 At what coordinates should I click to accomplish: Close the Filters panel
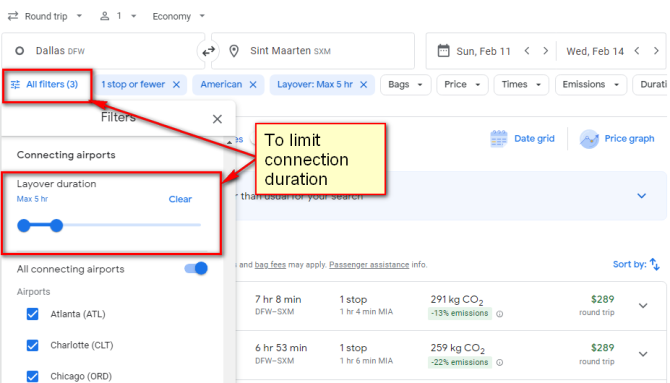click(x=217, y=119)
